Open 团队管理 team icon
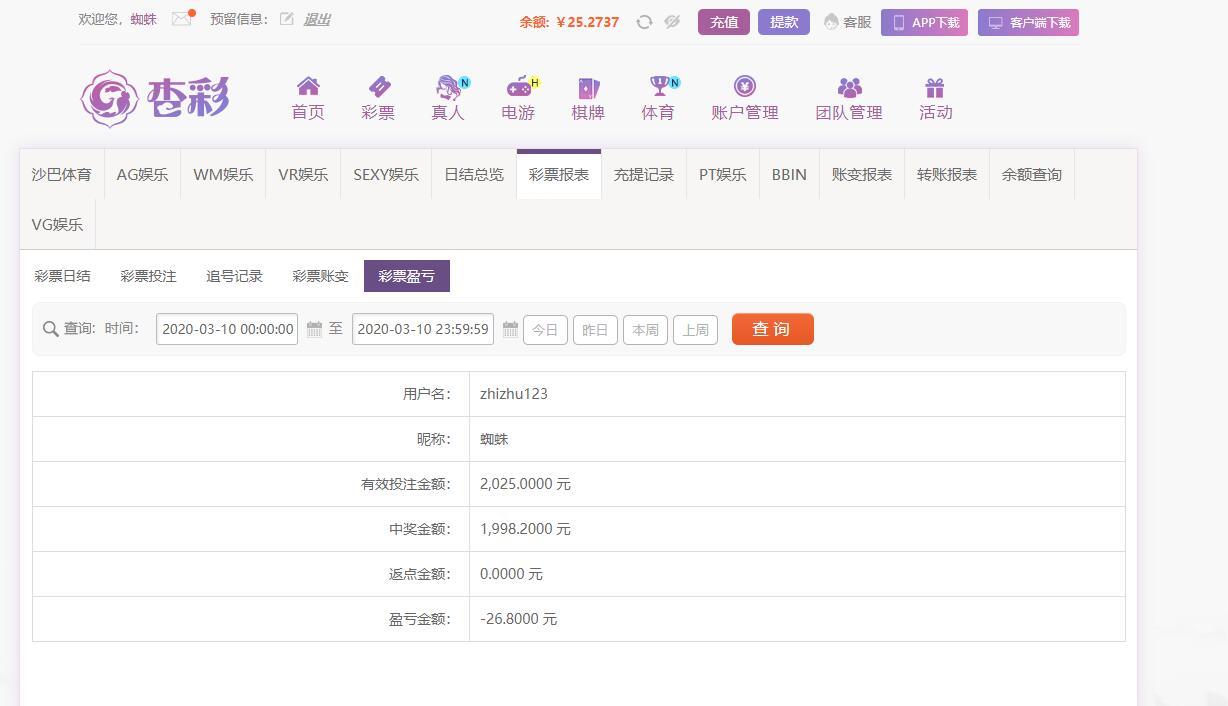The image size is (1228, 706). click(849, 87)
